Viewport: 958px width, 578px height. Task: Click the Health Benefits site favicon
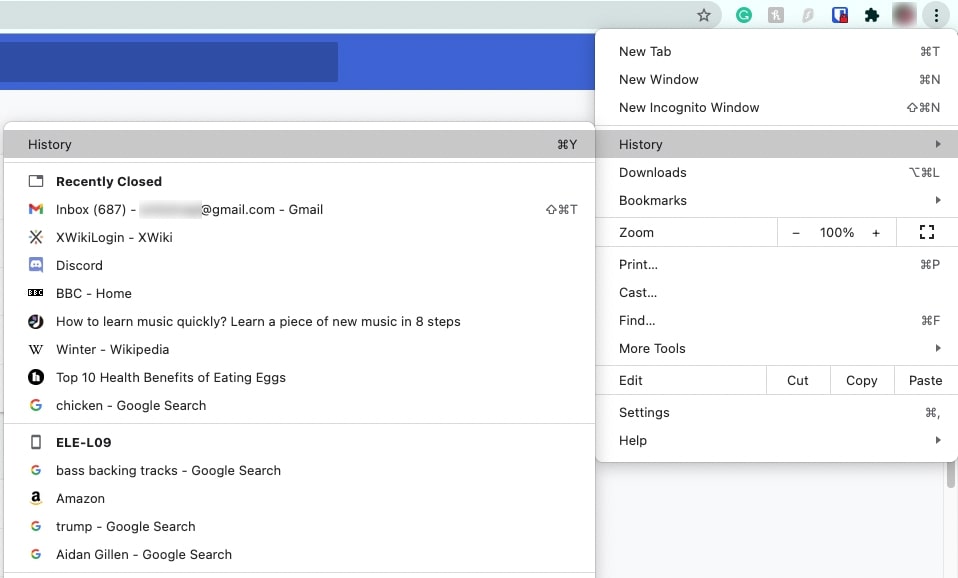(36, 377)
